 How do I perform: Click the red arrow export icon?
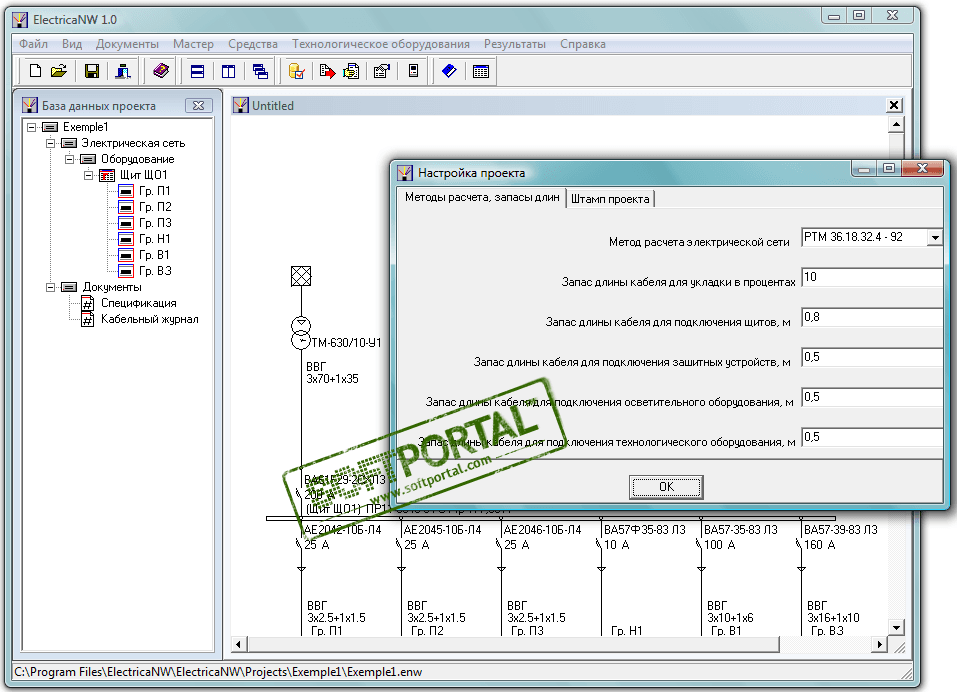[328, 71]
